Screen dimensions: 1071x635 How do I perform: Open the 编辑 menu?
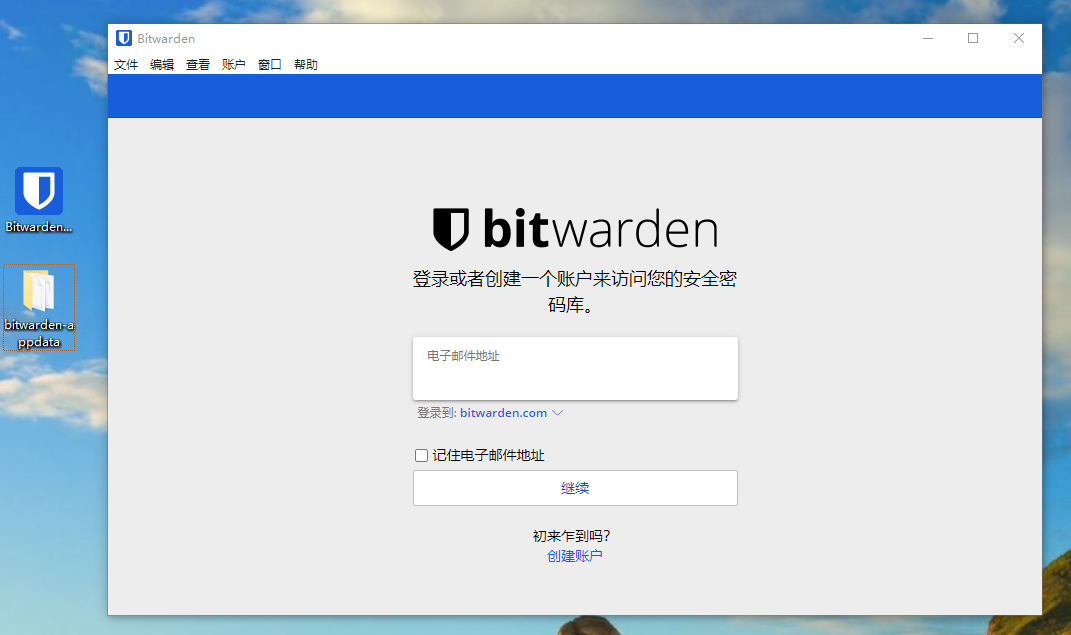pos(162,64)
